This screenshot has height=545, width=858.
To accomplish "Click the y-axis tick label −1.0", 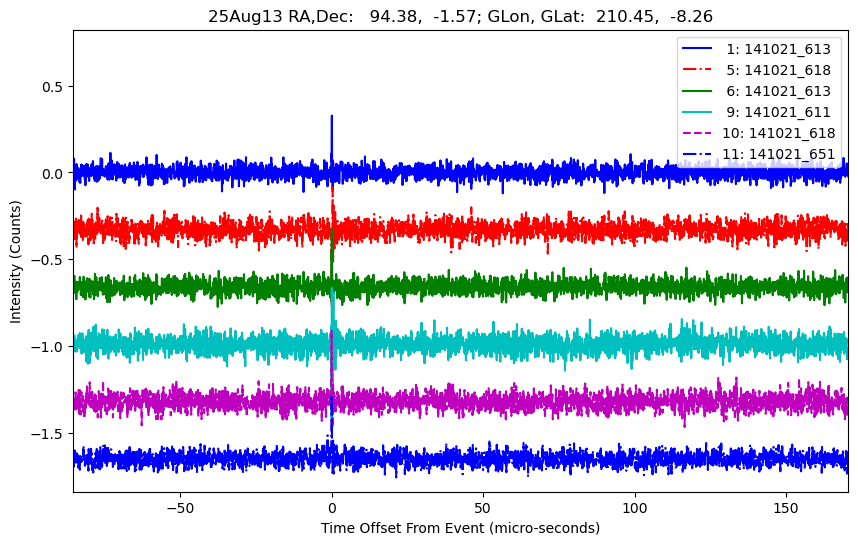I will [x=48, y=347].
